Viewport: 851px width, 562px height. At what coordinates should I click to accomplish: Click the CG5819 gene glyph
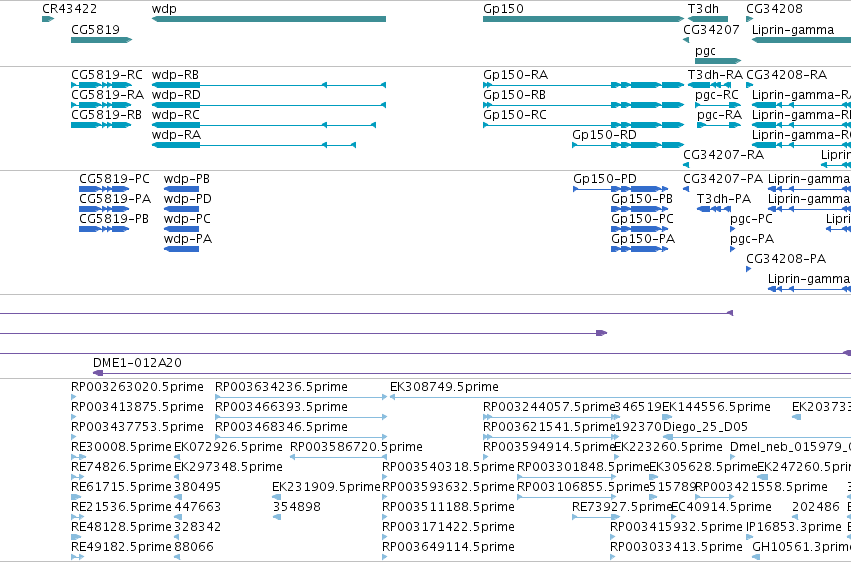point(101,40)
